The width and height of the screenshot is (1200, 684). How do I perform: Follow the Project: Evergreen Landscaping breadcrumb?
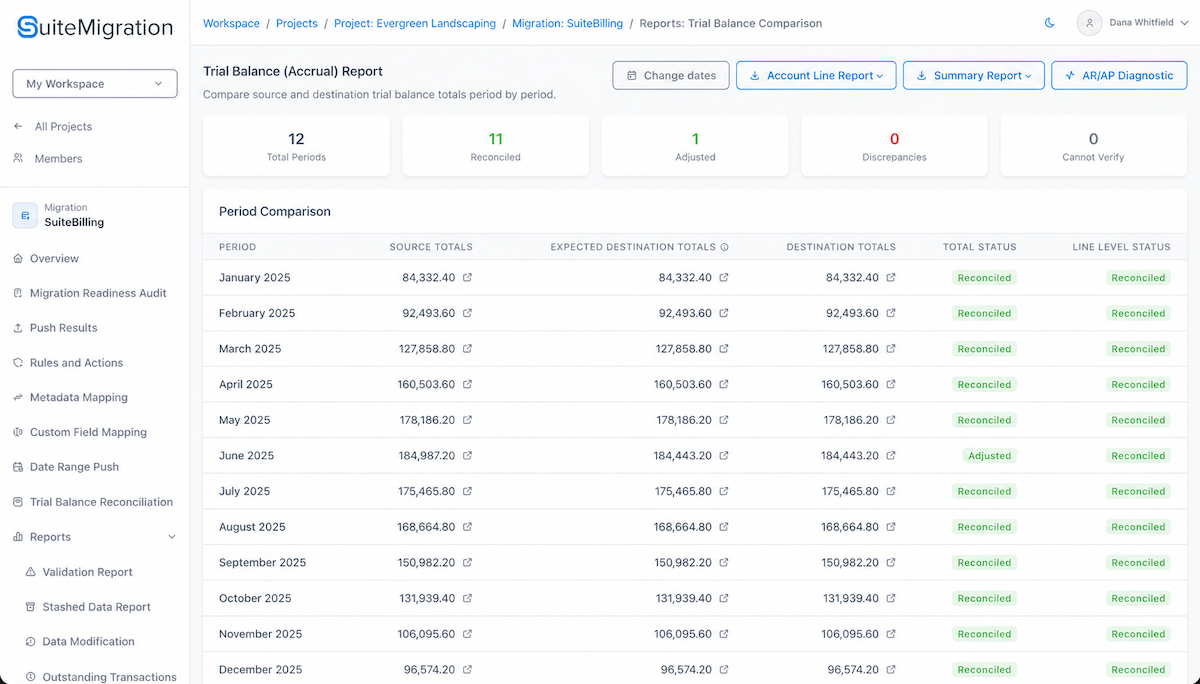pyautogui.click(x=415, y=23)
